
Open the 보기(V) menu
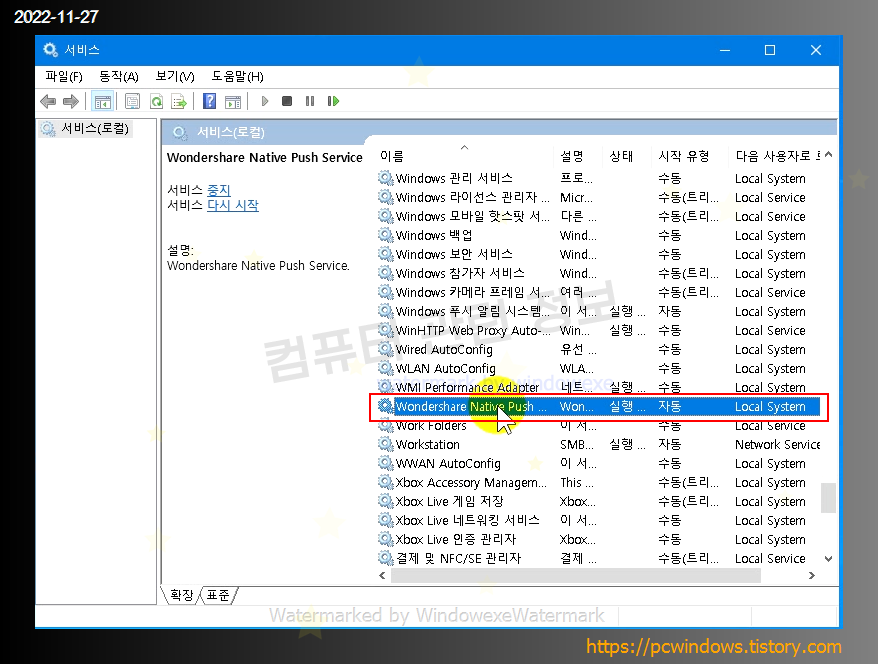(x=175, y=76)
